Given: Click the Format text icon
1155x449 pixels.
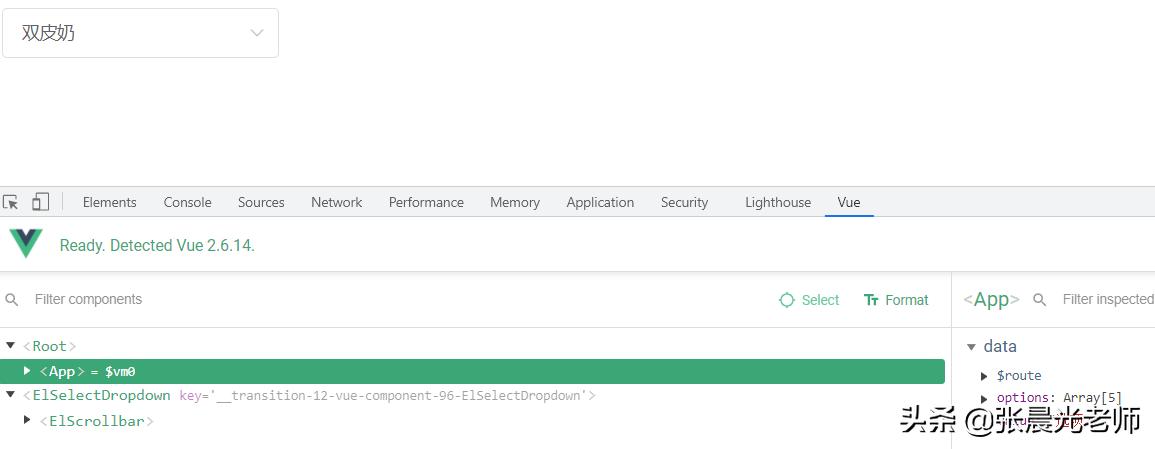Looking at the screenshot, I should point(871,300).
